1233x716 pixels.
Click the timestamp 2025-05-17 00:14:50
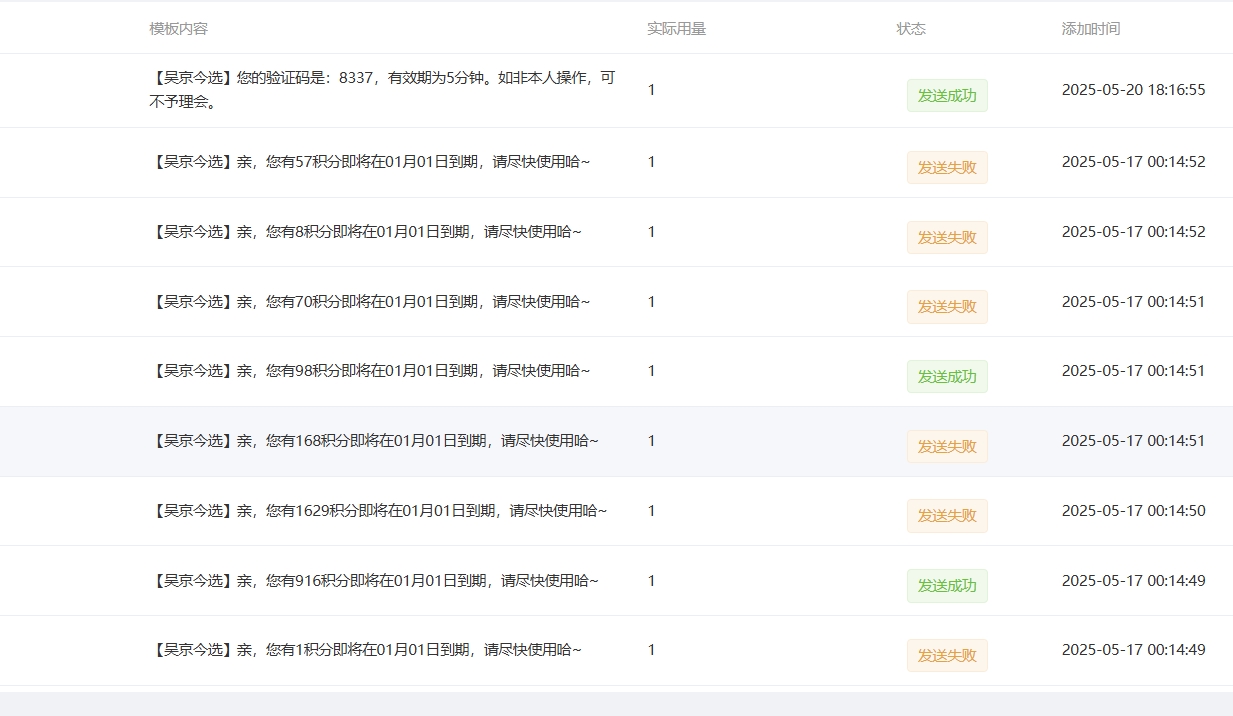point(1133,510)
